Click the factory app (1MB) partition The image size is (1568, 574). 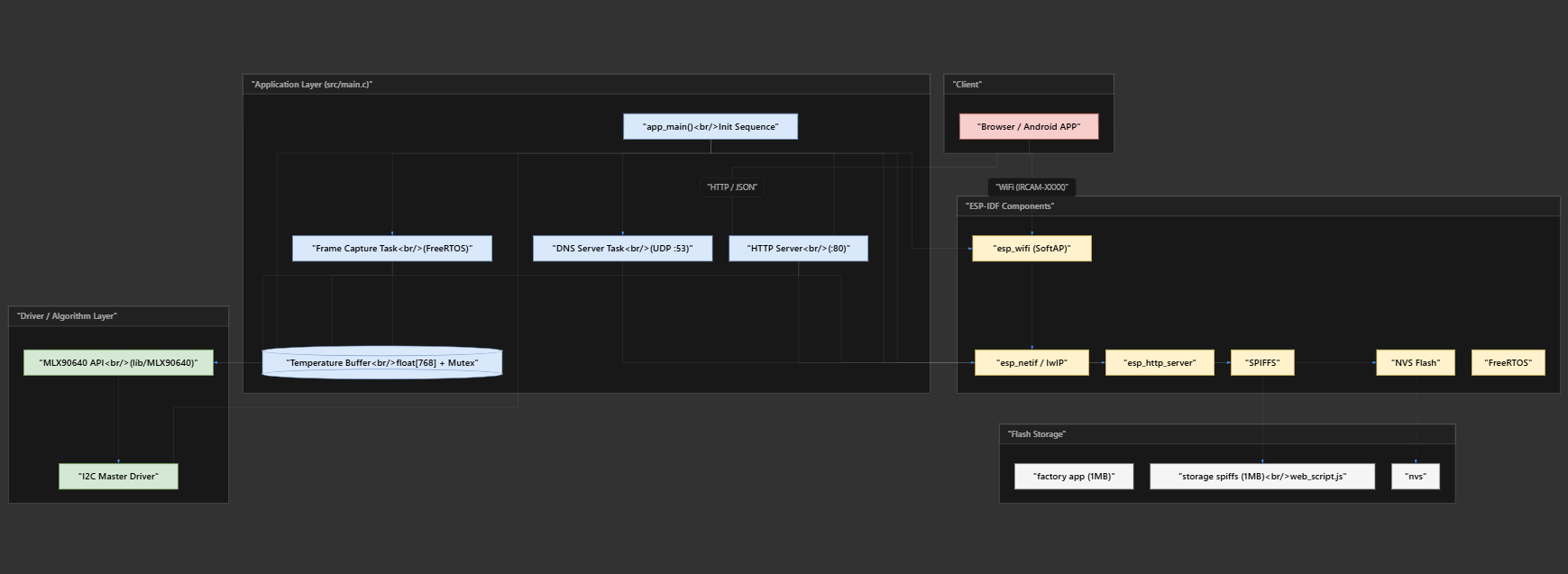point(1073,477)
